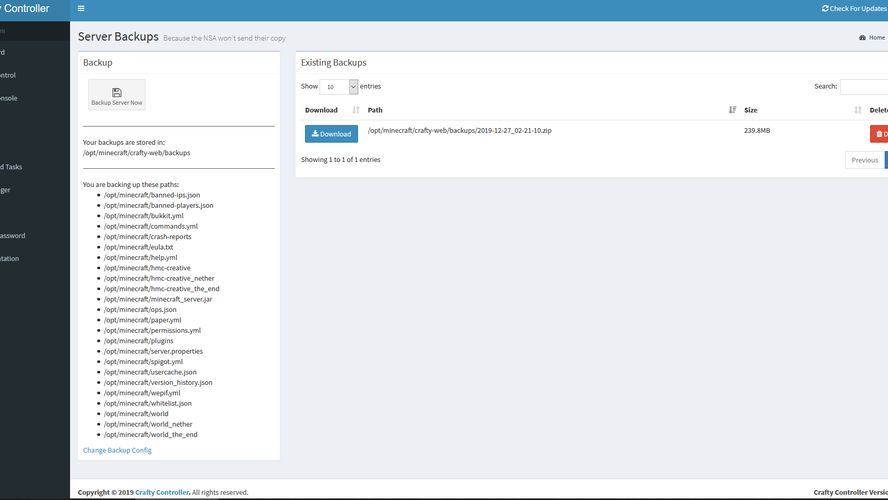Go to the Dashboard sidebar item
888x500 pixels.
coord(5,52)
